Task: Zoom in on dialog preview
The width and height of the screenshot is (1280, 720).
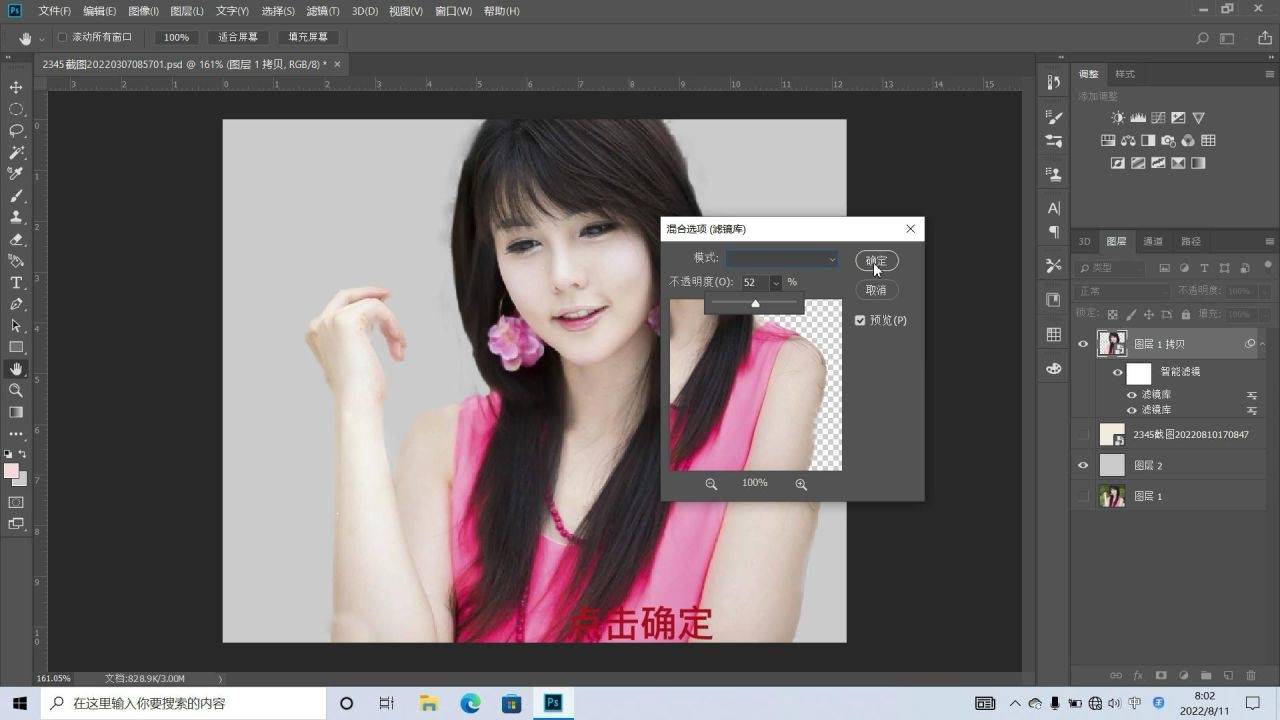Action: tap(801, 484)
